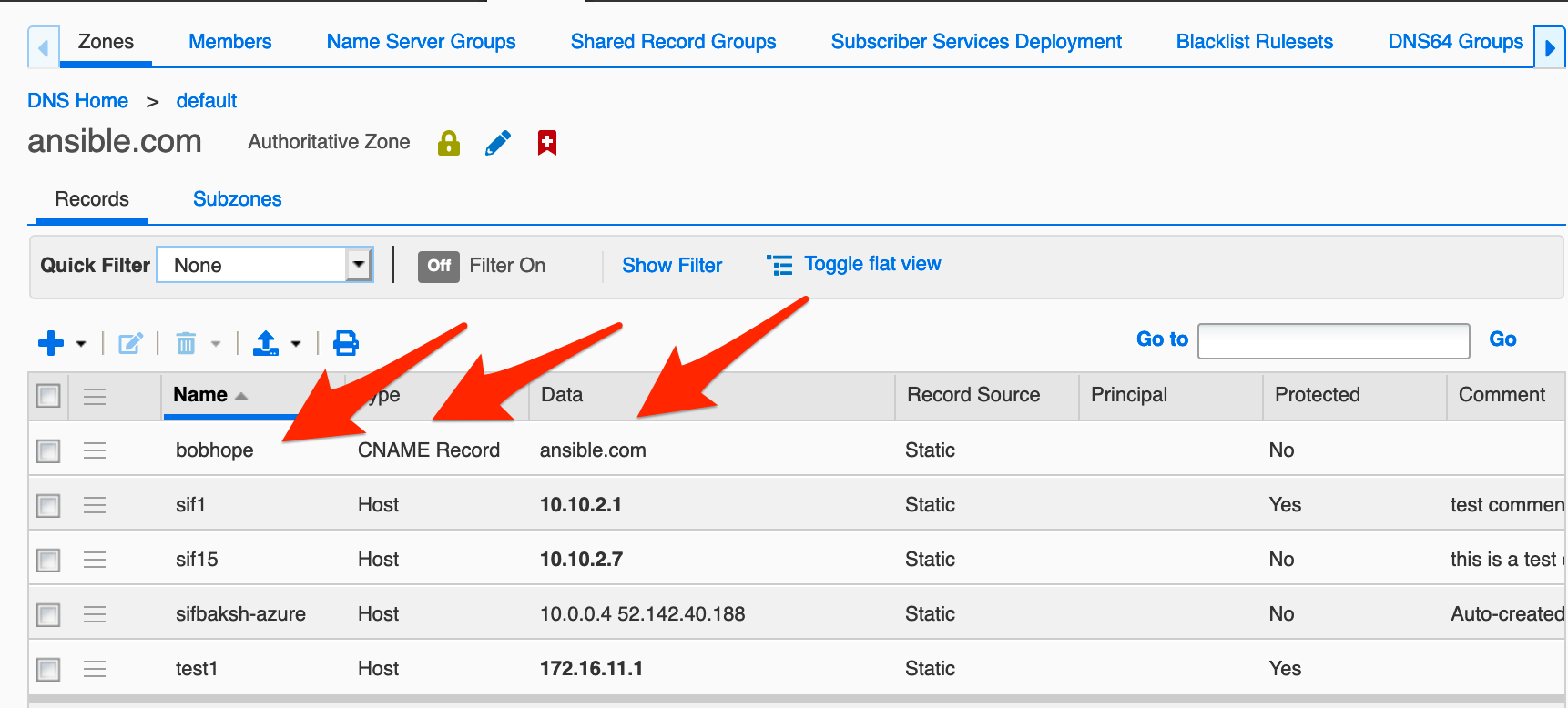The image size is (1568, 708).
Task: Open the action menu icon for sif1
Action: tap(95, 505)
